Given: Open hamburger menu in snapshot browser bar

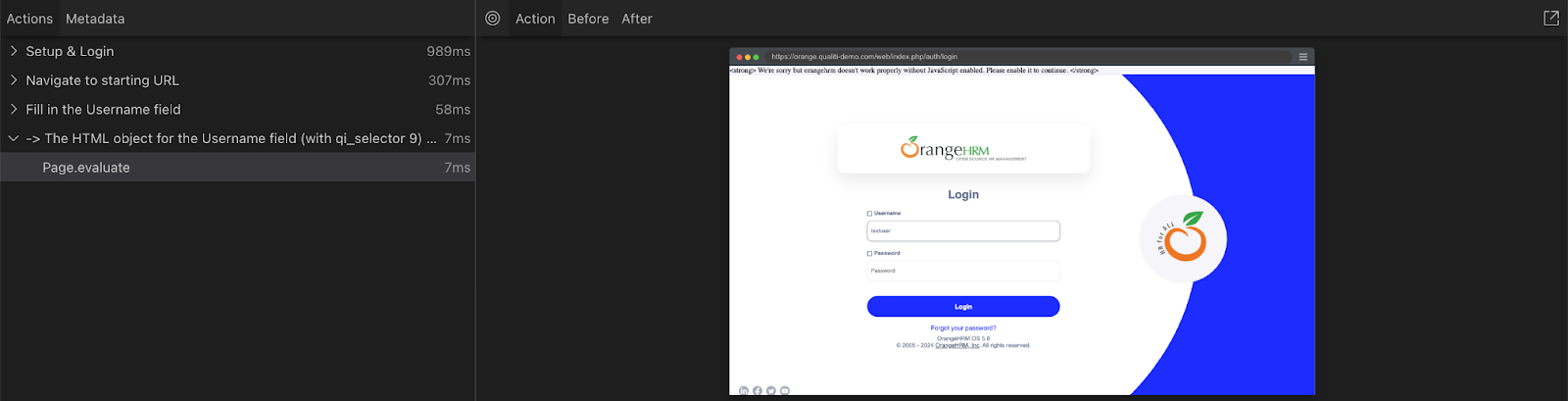Looking at the screenshot, I should click(1303, 57).
